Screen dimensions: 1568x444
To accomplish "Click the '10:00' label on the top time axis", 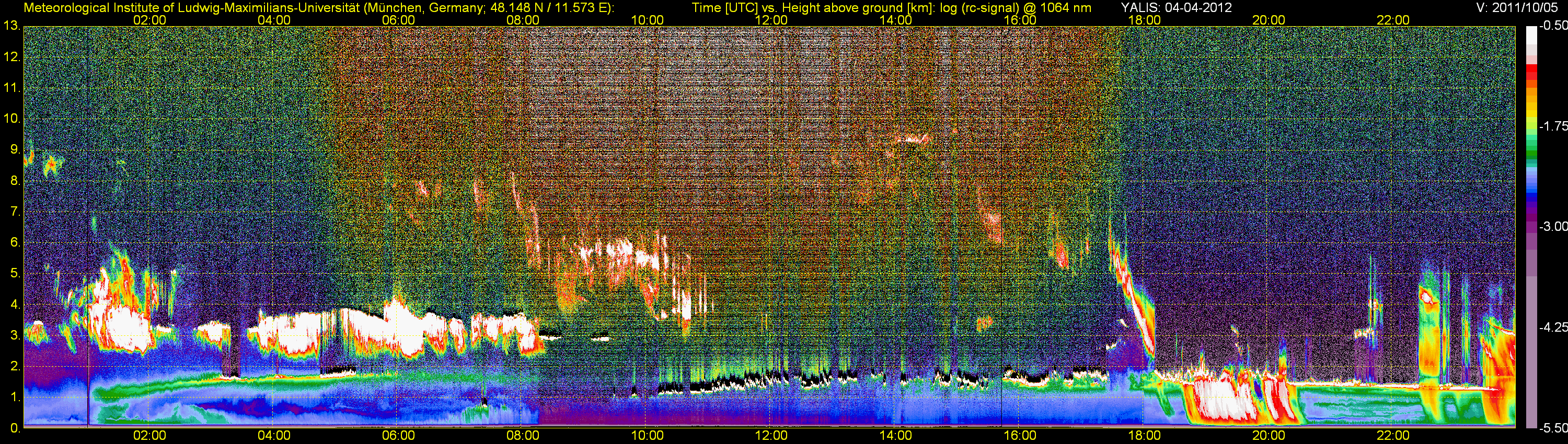I will [647, 20].
